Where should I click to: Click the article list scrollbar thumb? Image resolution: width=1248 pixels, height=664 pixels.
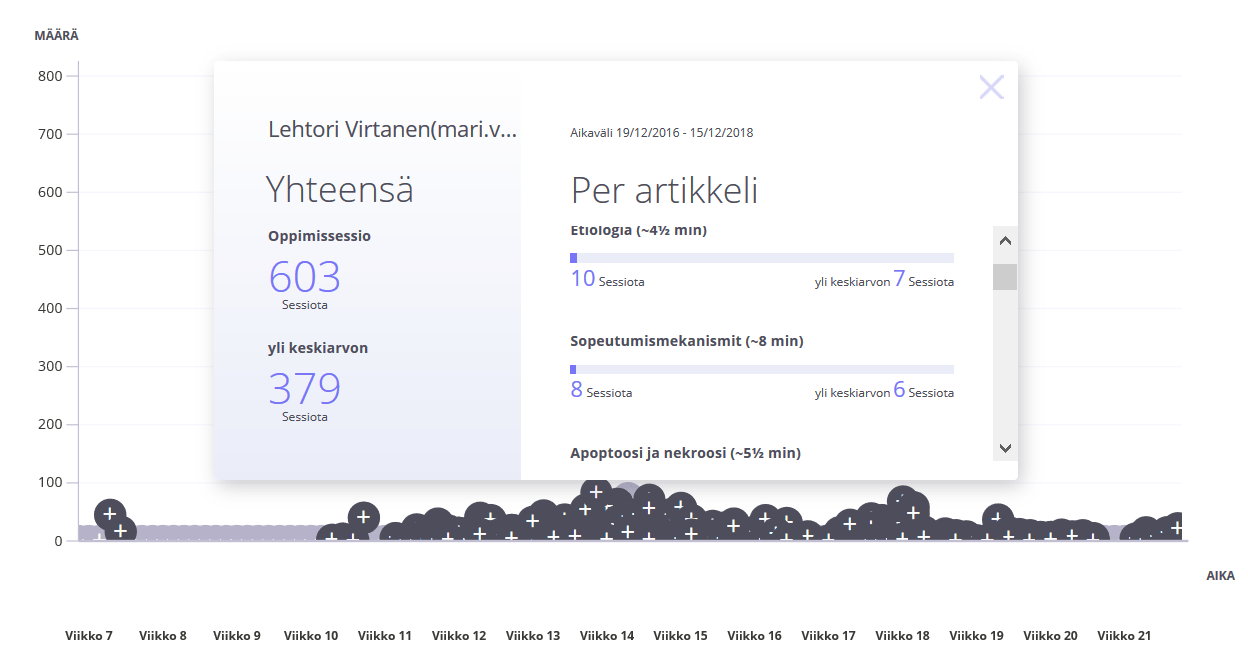point(1005,277)
